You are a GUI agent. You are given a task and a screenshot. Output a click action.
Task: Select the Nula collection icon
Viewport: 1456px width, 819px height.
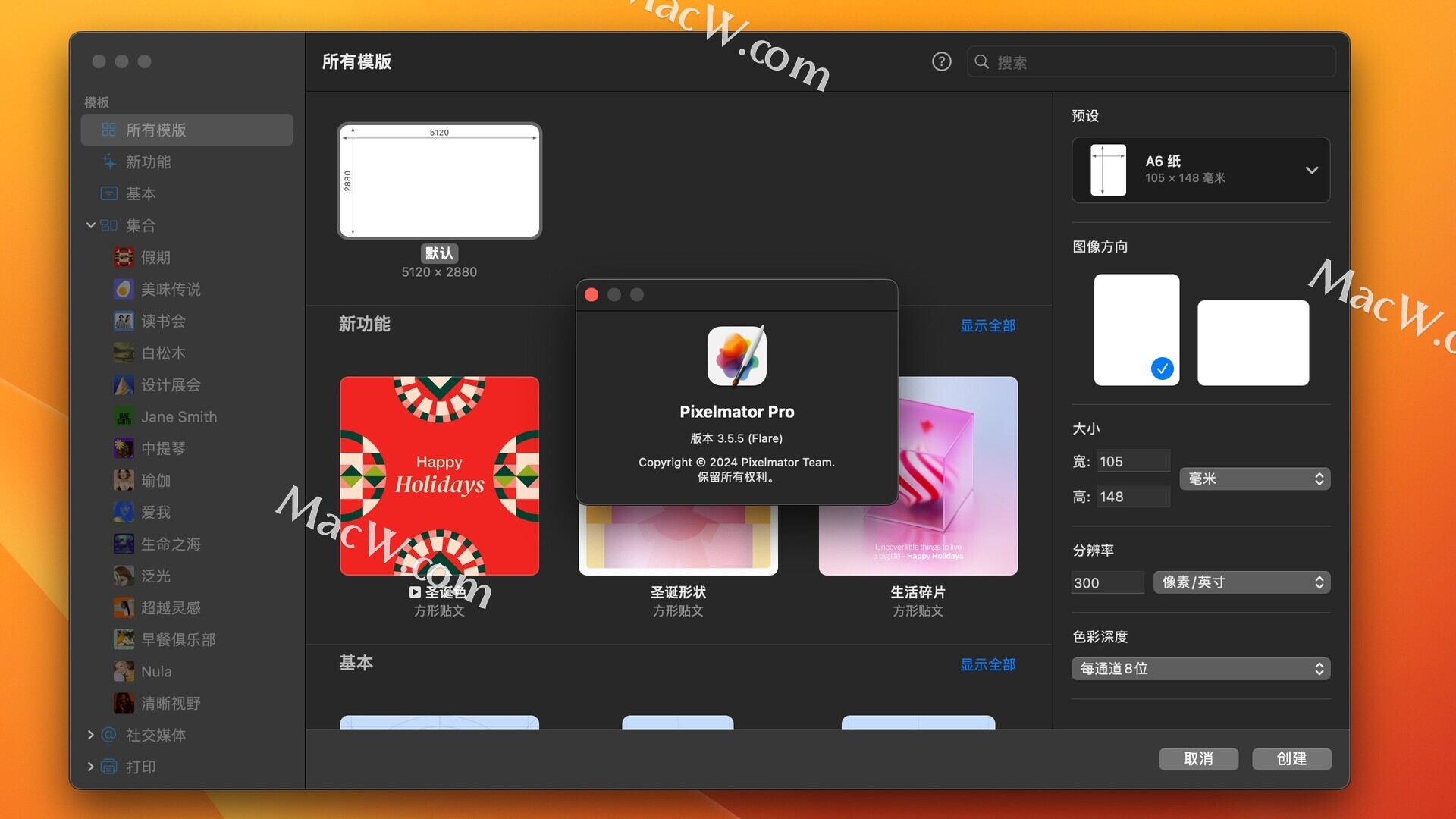(x=124, y=671)
